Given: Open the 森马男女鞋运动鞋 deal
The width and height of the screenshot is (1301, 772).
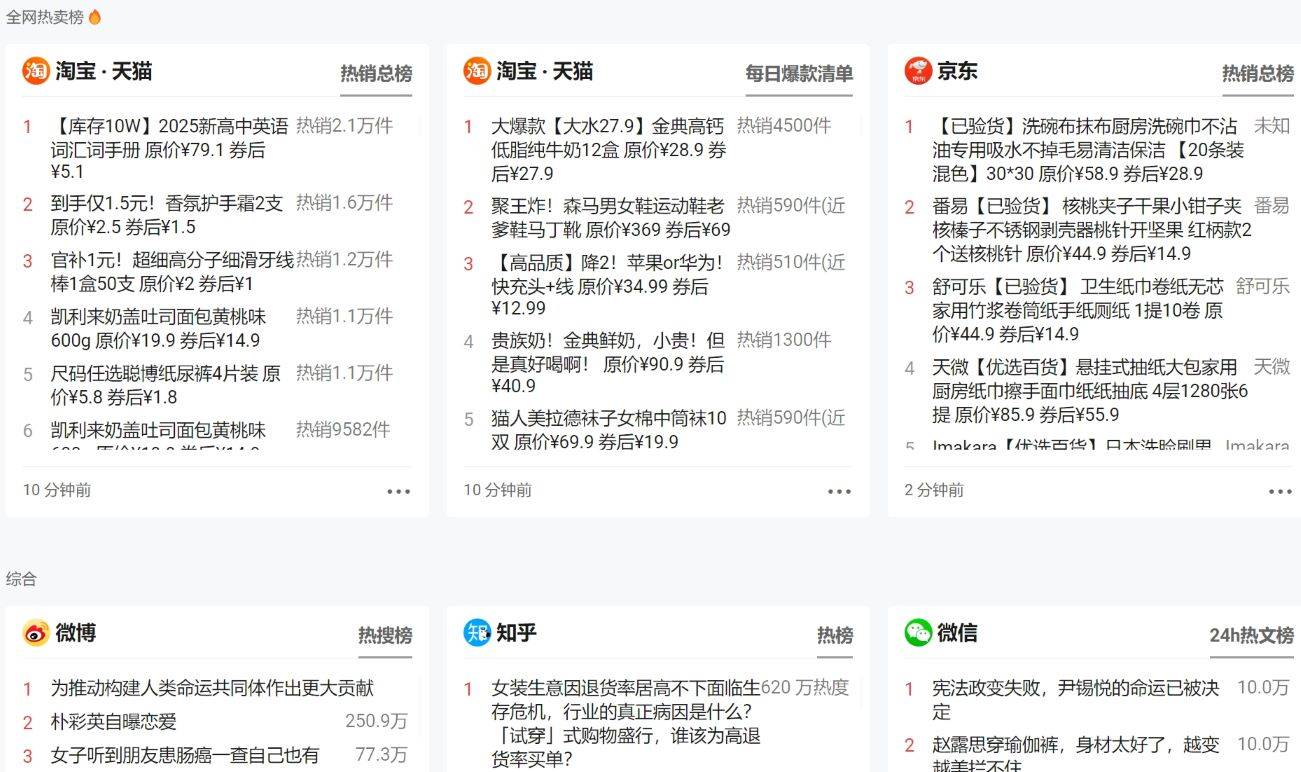Looking at the screenshot, I should (611, 218).
